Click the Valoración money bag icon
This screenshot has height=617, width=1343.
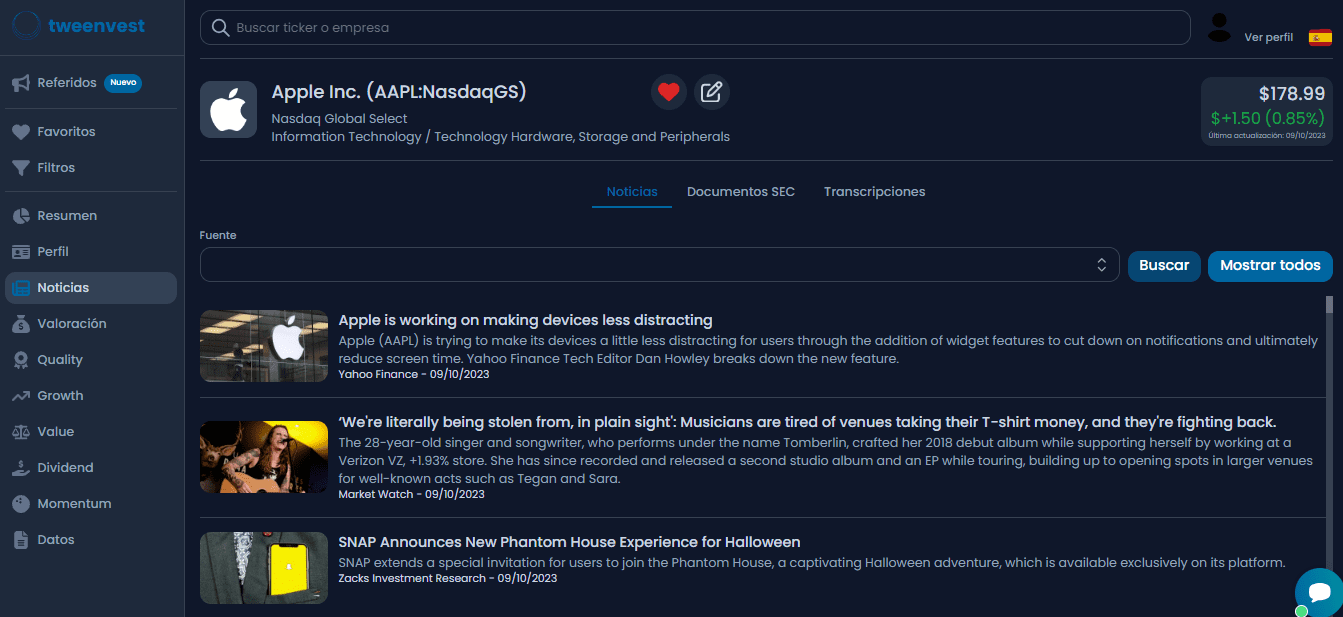click(21, 324)
